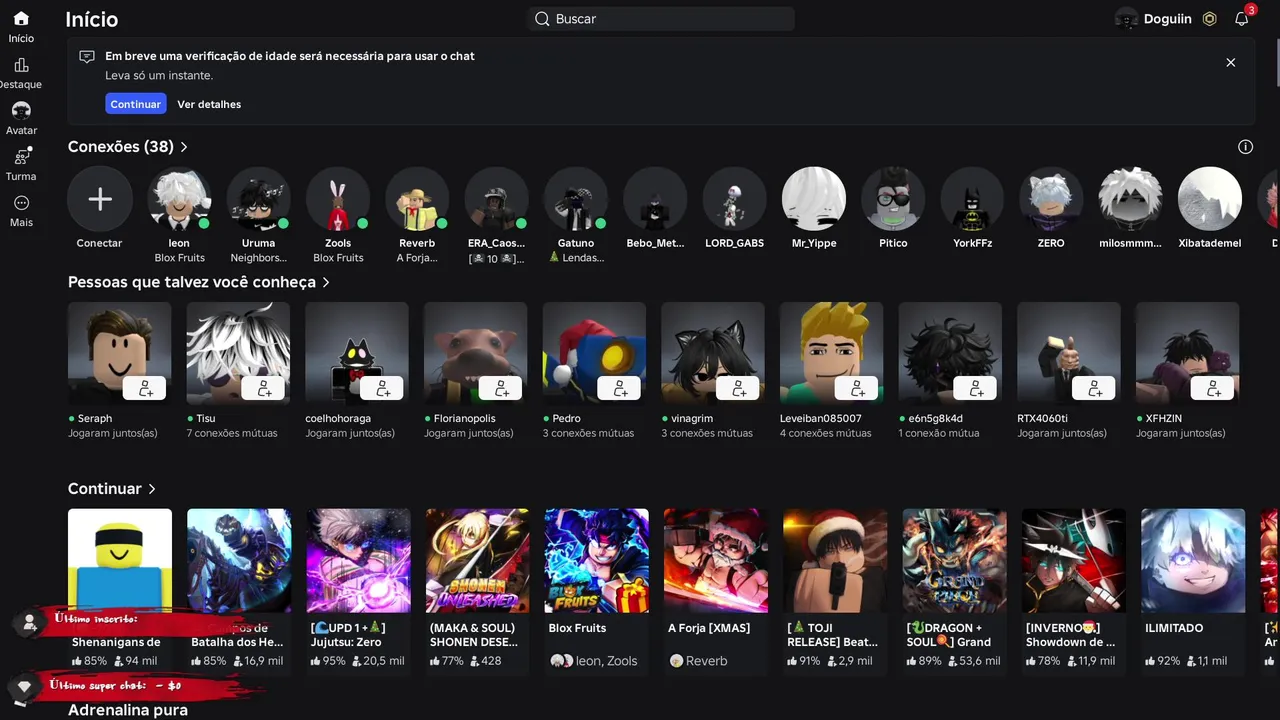Viewport: 1280px width, 720px height.
Task: Open Mr_Yippe's avatar in connections
Action: point(814,199)
